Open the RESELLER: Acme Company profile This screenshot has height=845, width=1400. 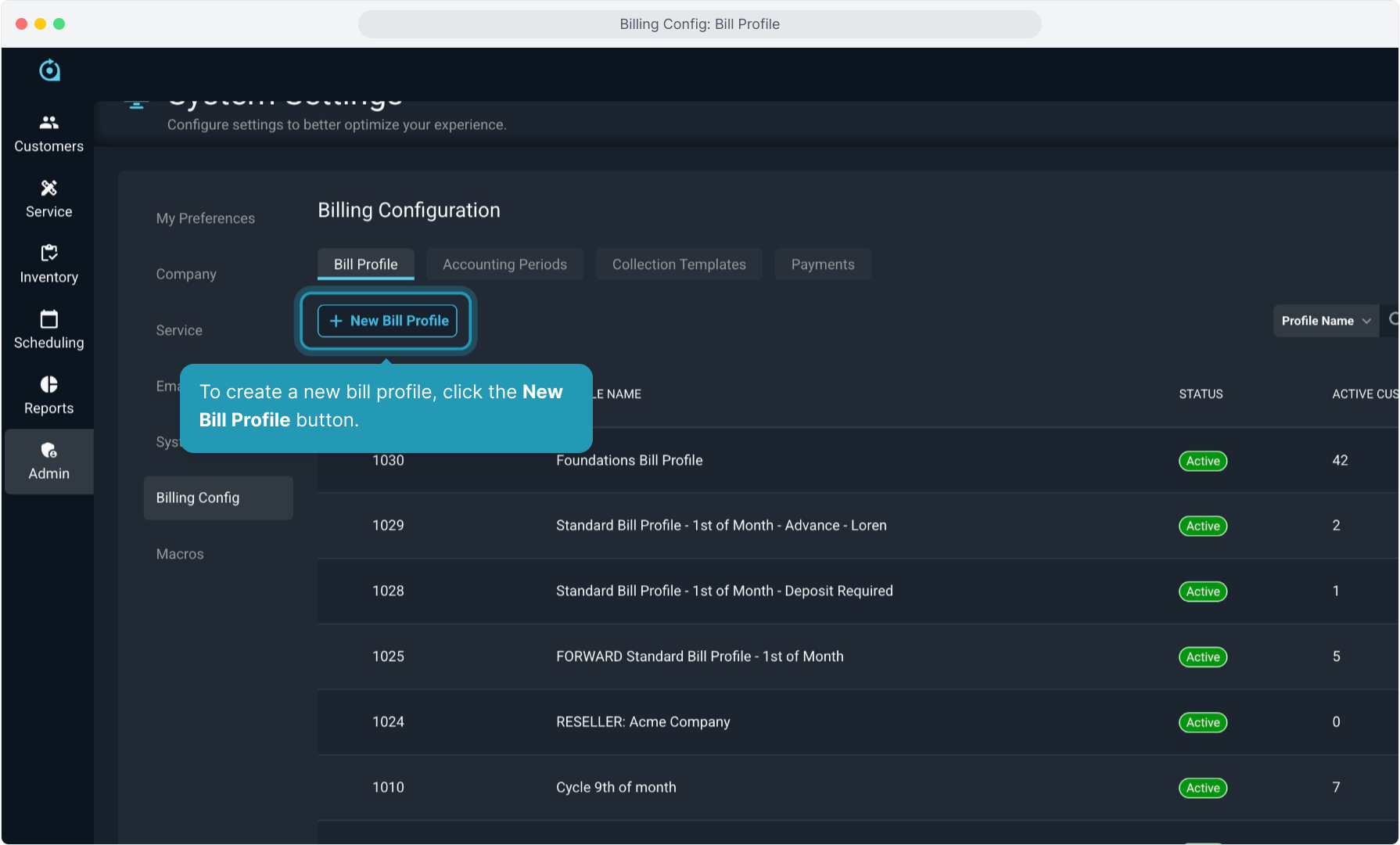coord(642,721)
